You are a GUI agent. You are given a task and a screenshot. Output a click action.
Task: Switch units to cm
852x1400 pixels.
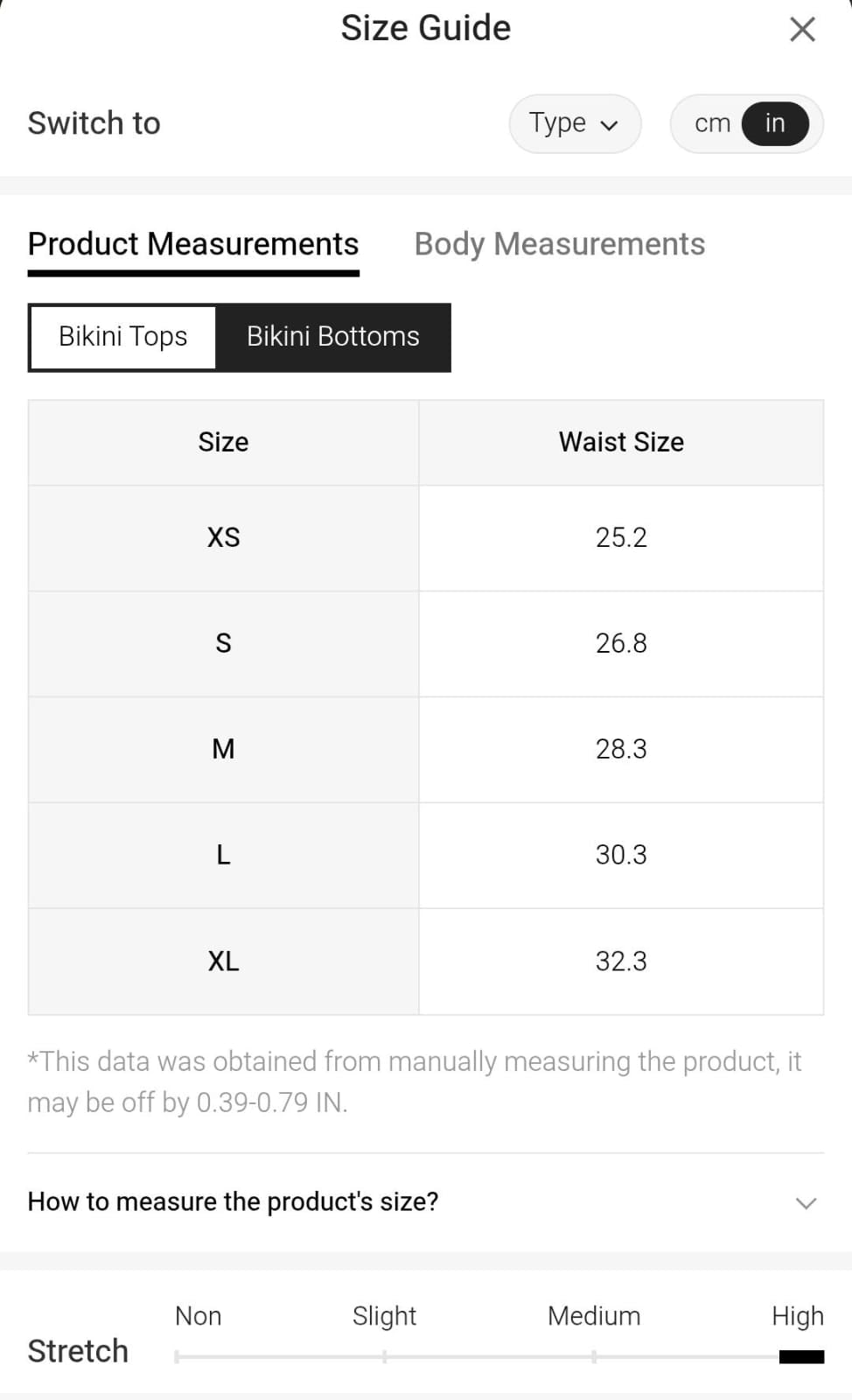tap(712, 123)
